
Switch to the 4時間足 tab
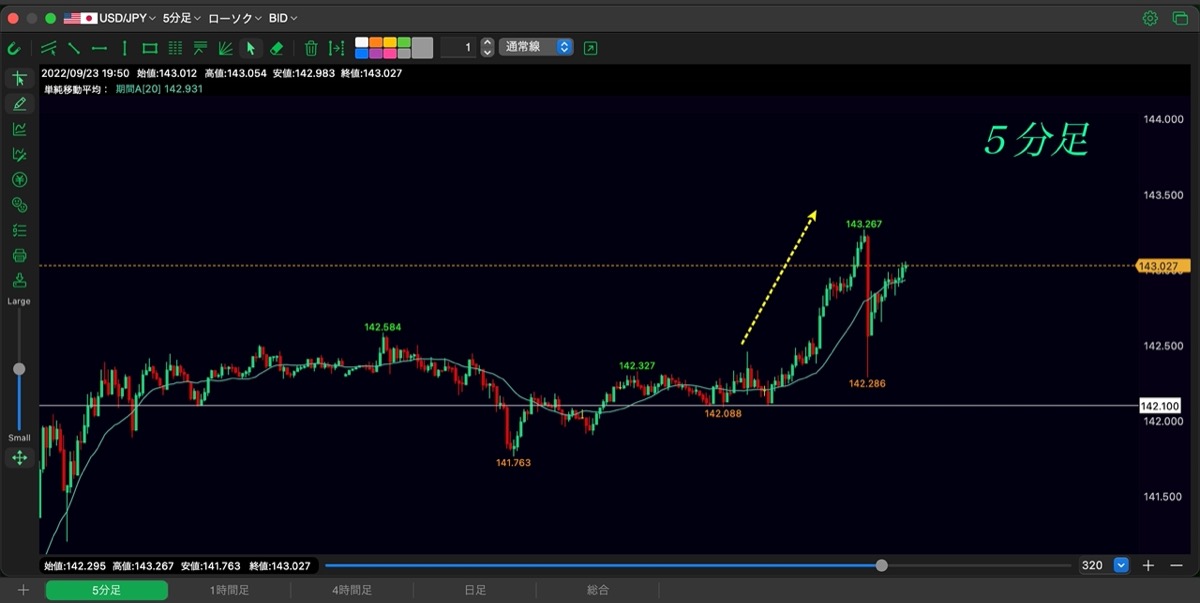(x=352, y=590)
